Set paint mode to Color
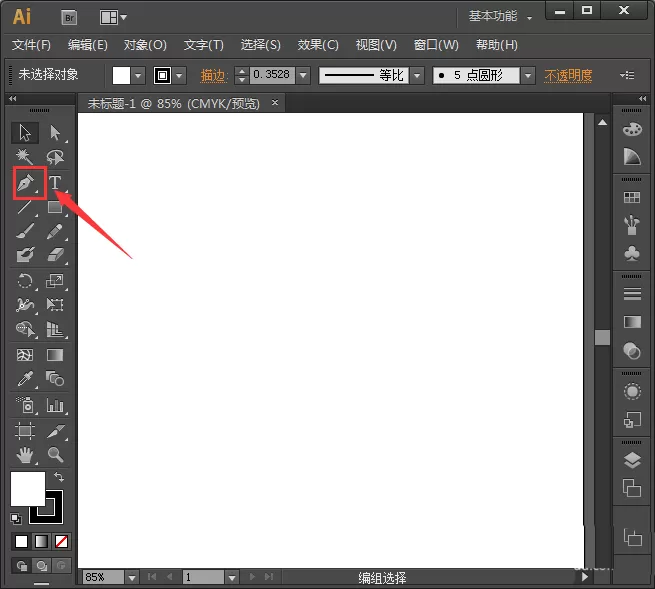The image size is (655, 589). tap(21, 541)
